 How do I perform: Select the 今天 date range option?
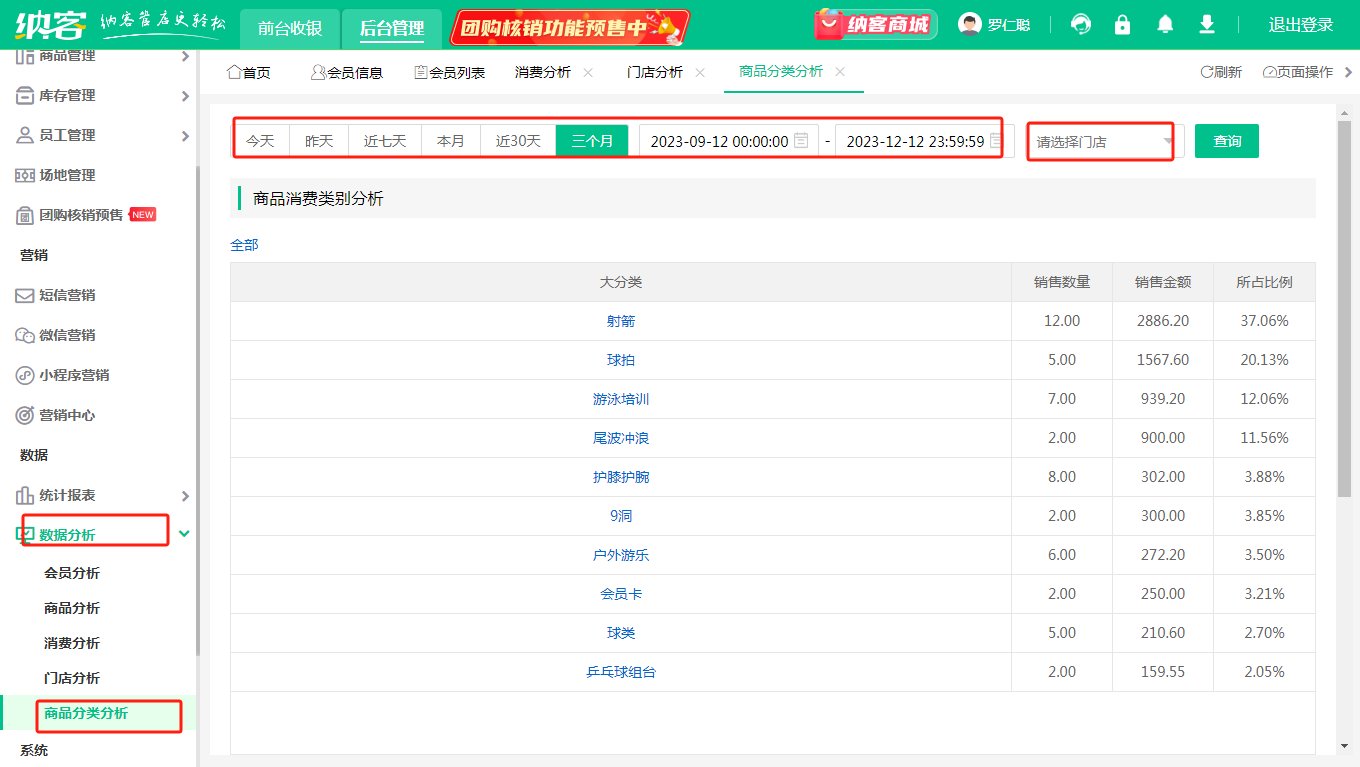pos(260,141)
